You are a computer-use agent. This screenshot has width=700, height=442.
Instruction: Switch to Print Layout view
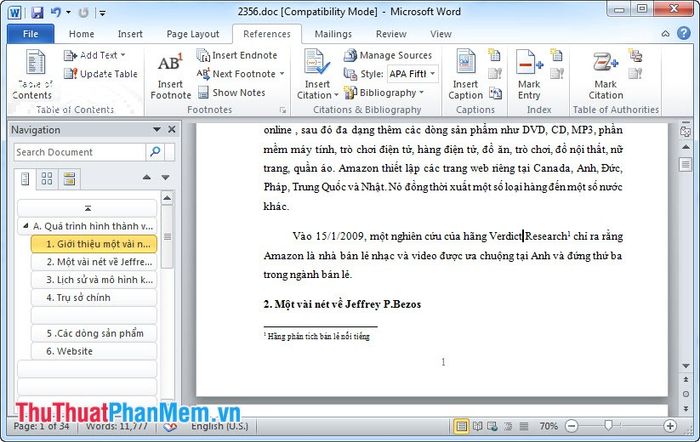461,426
